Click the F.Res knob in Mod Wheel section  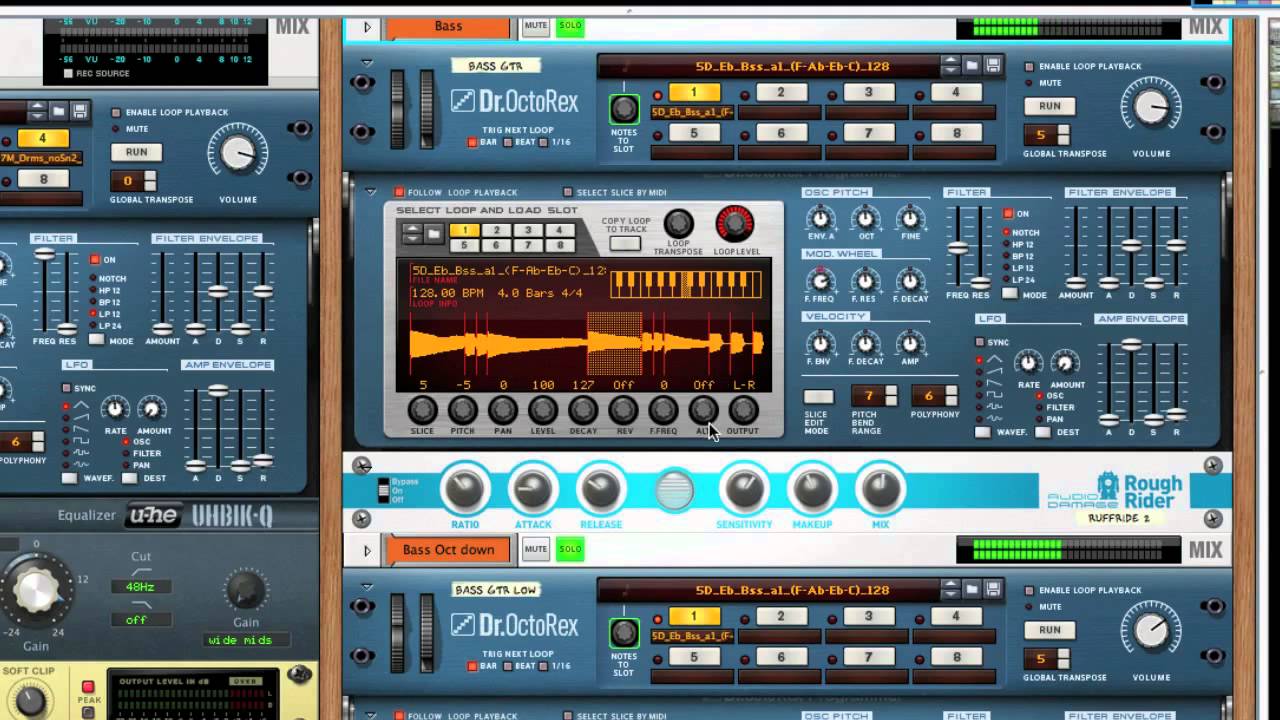click(864, 281)
